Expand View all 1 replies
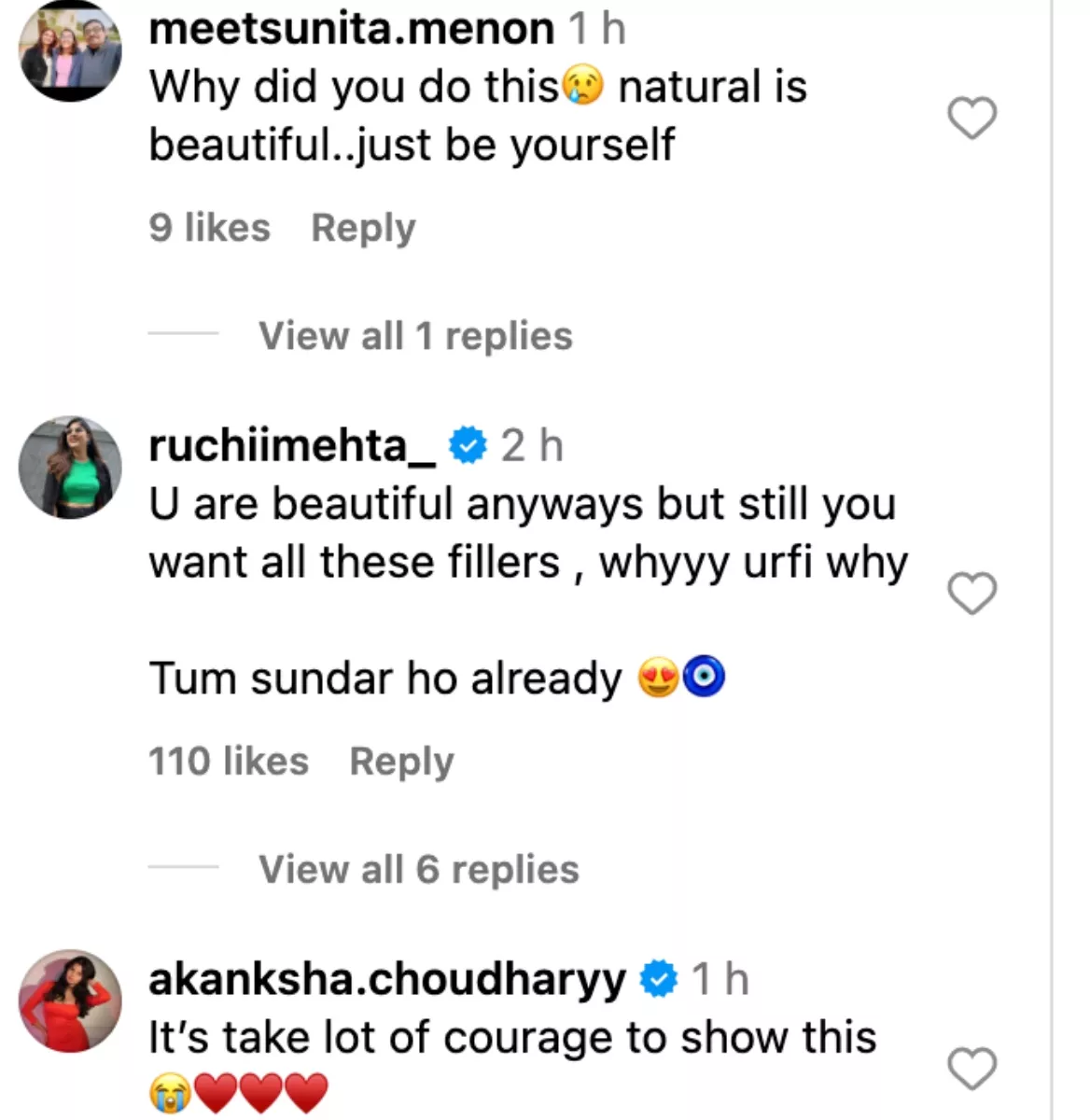This screenshot has height=1120, width=1090. [x=415, y=336]
